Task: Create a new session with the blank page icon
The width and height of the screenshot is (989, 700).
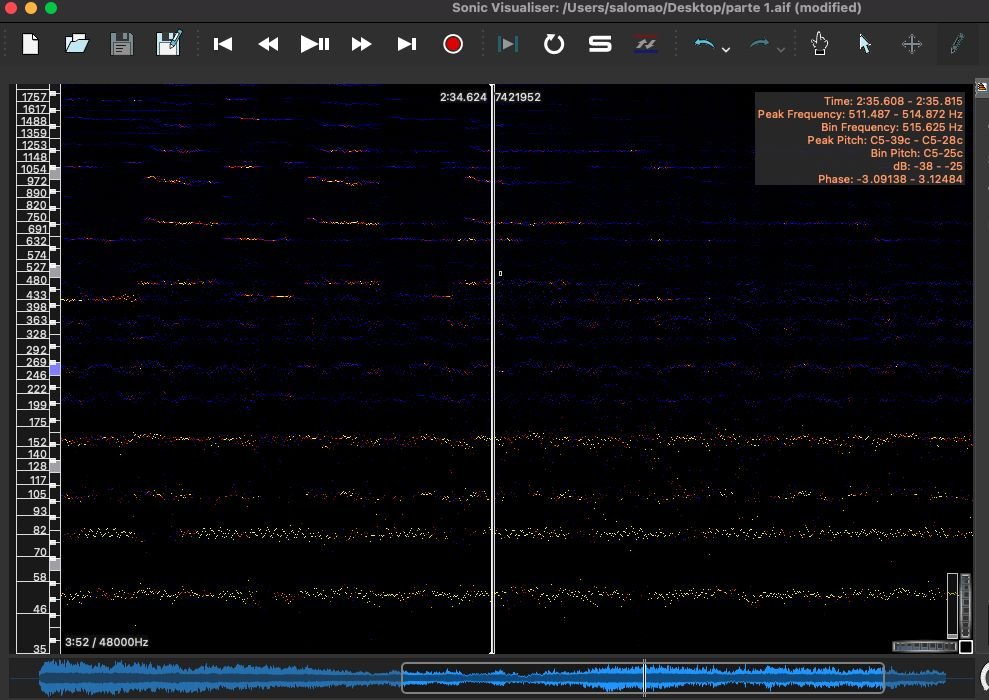Action: click(30, 44)
